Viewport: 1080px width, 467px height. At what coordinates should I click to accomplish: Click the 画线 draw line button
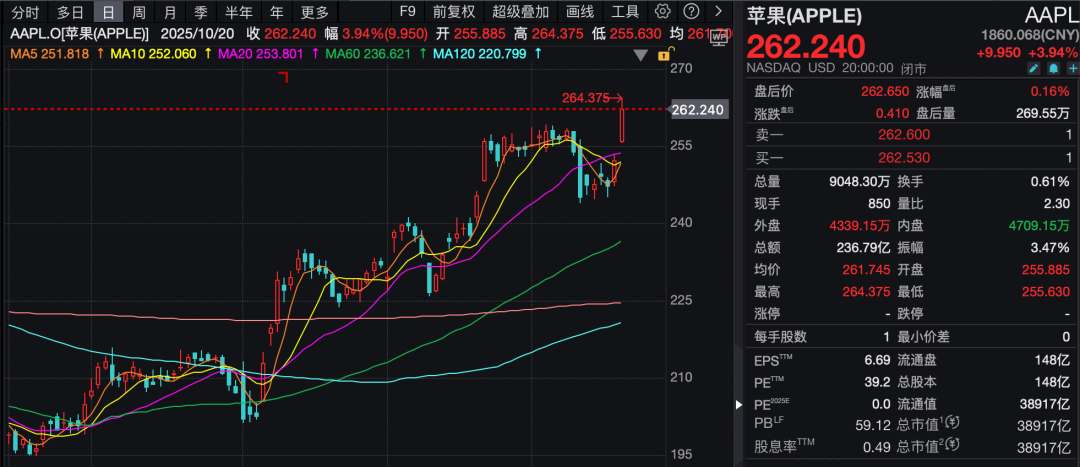tap(580, 12)
